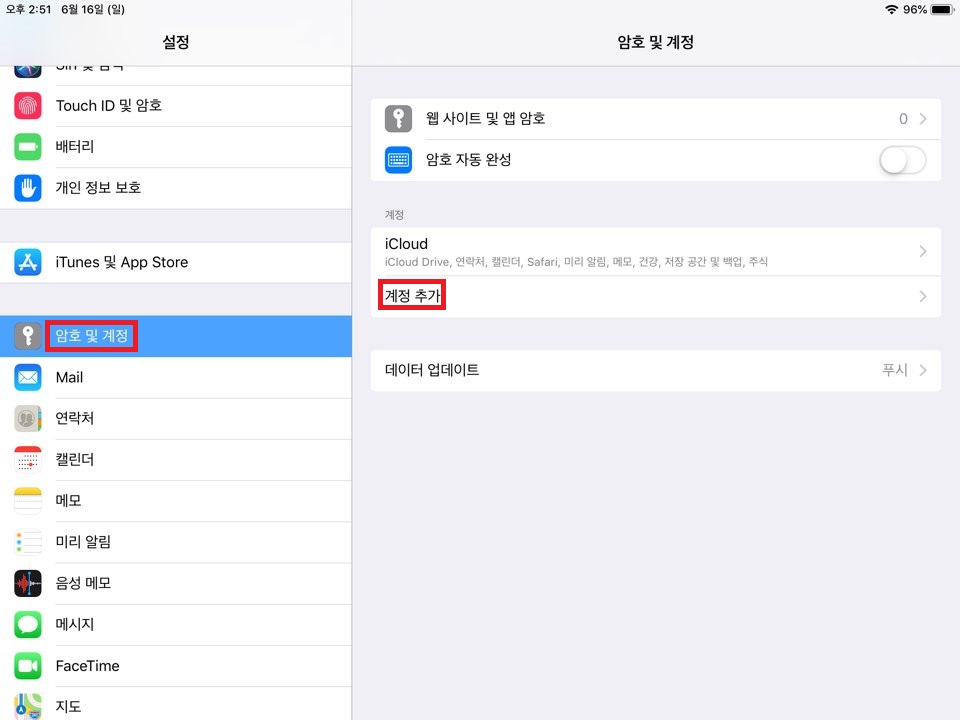Select the 메모 (Notes) icon

pos(28,500)
